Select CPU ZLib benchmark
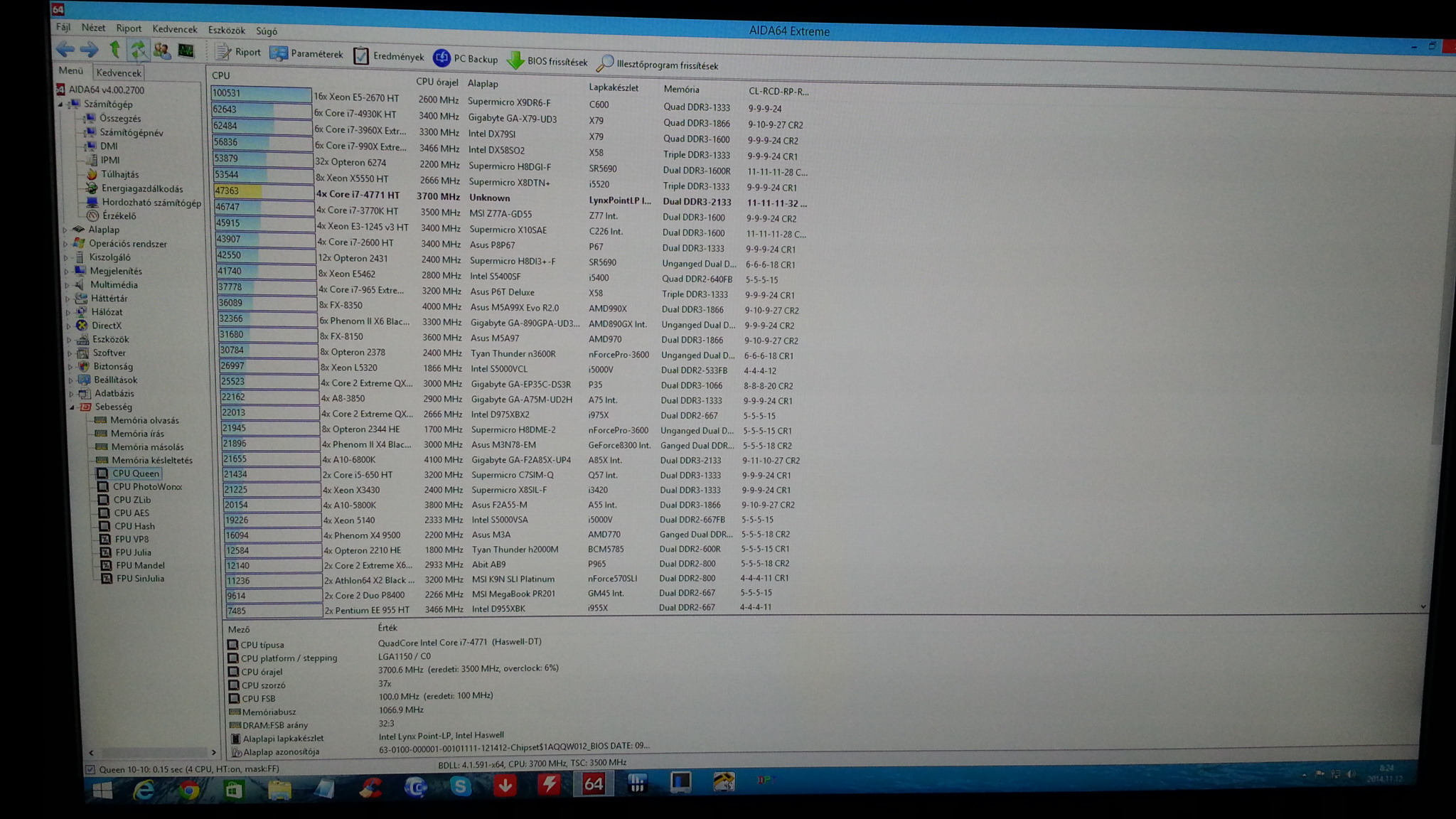The width and height of the screenshot is (1456, 819). (132, 500)
